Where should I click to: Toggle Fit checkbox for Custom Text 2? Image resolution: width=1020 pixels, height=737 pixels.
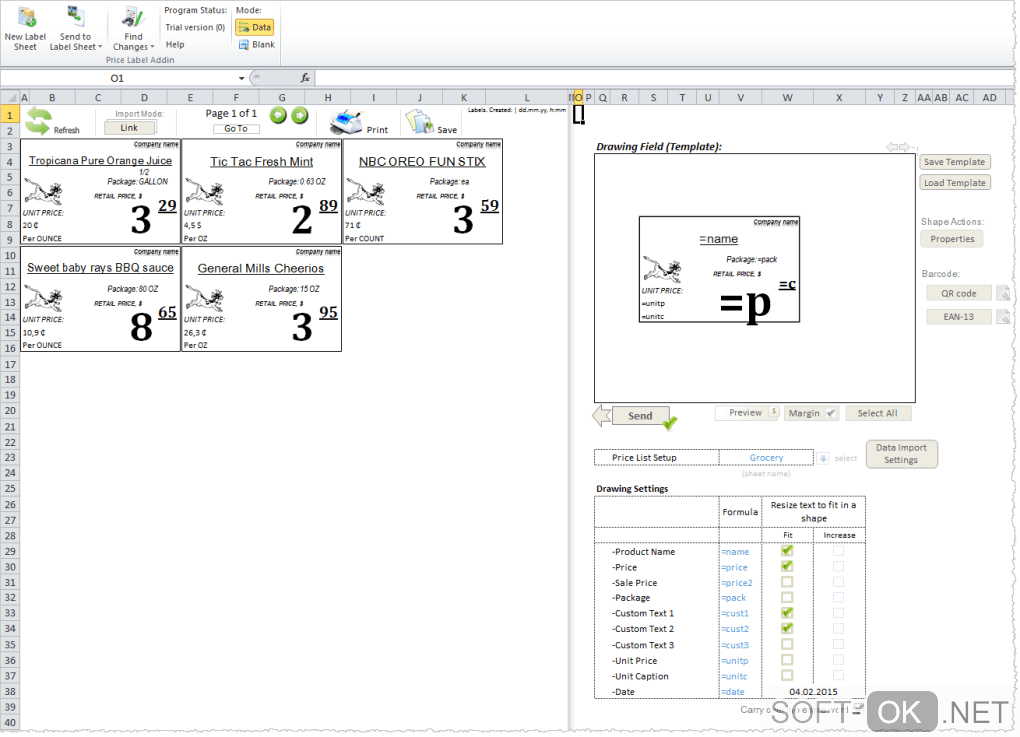point(787,629)
